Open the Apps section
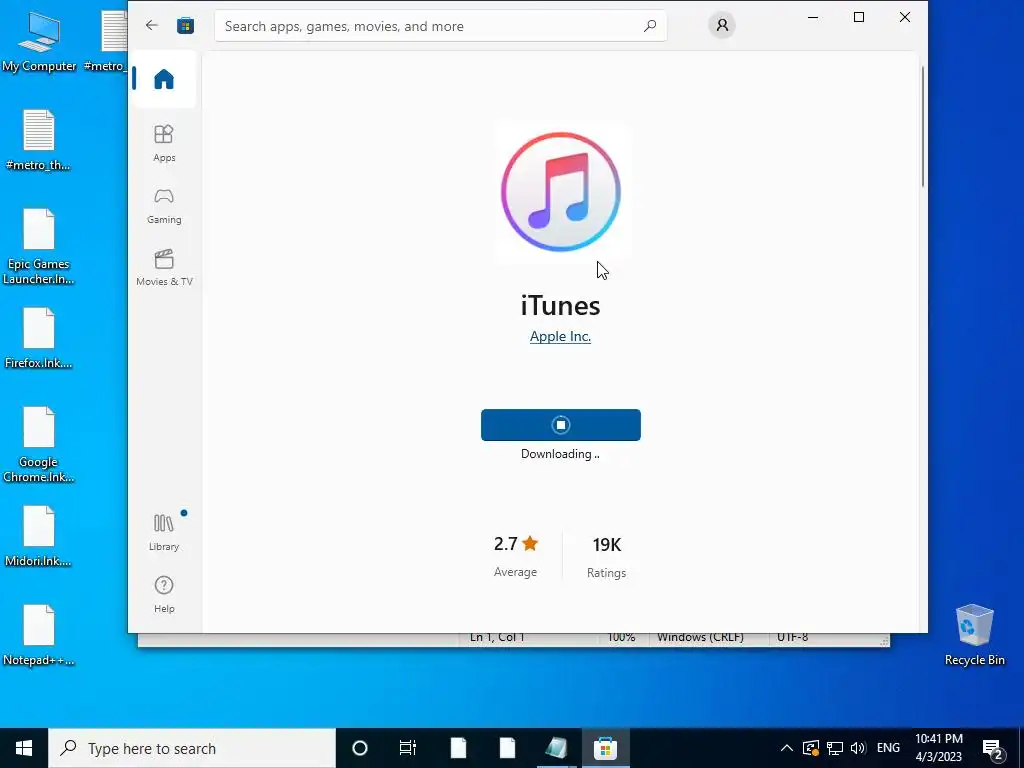The image size is (1024, 768). (164, 143)
